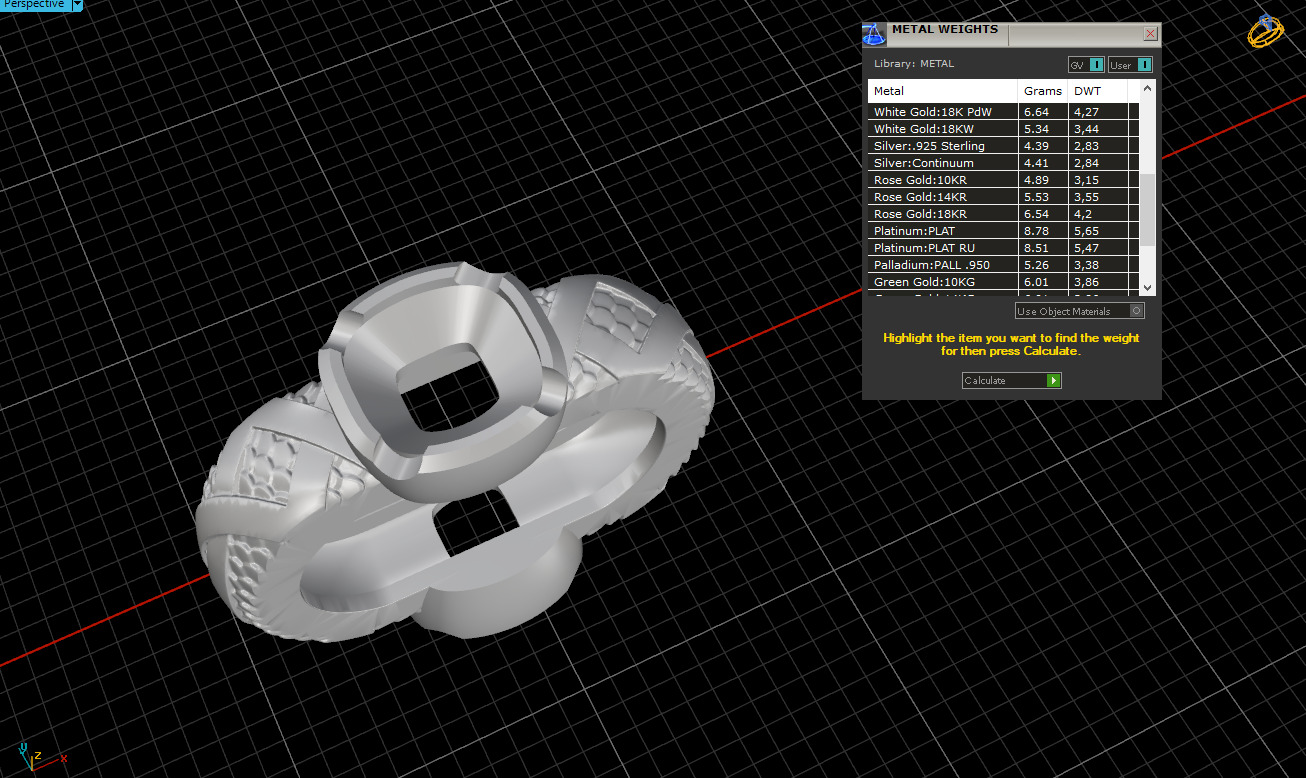
Task: Close the Metal Weights panel
Action: coord(1150,34)
